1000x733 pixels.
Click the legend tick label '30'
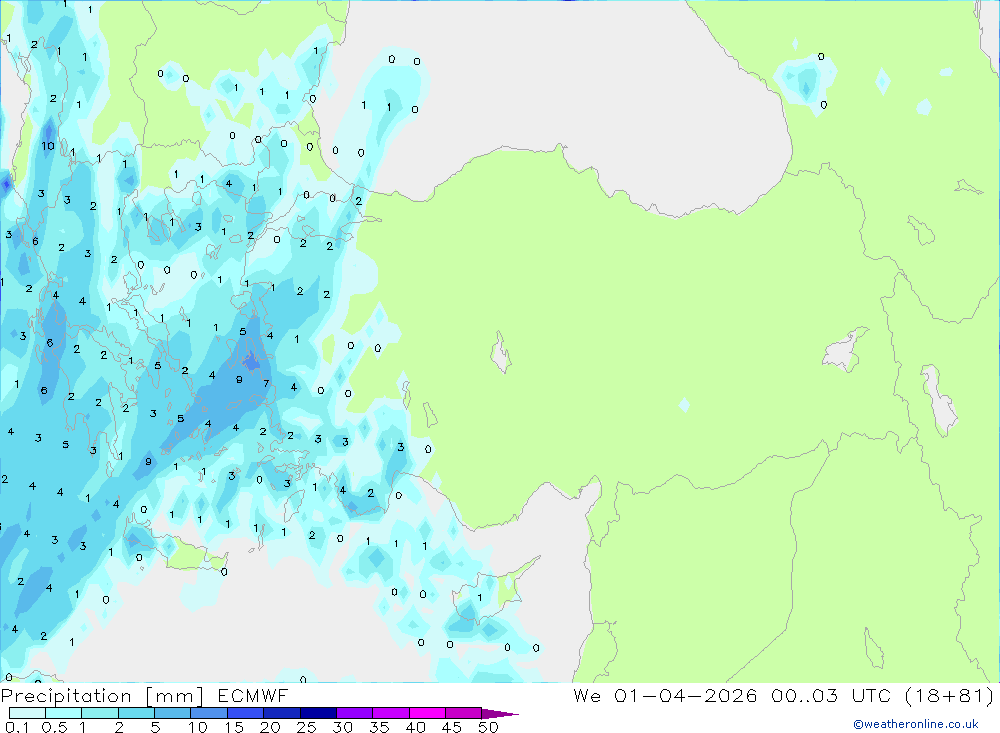point(343,727)
